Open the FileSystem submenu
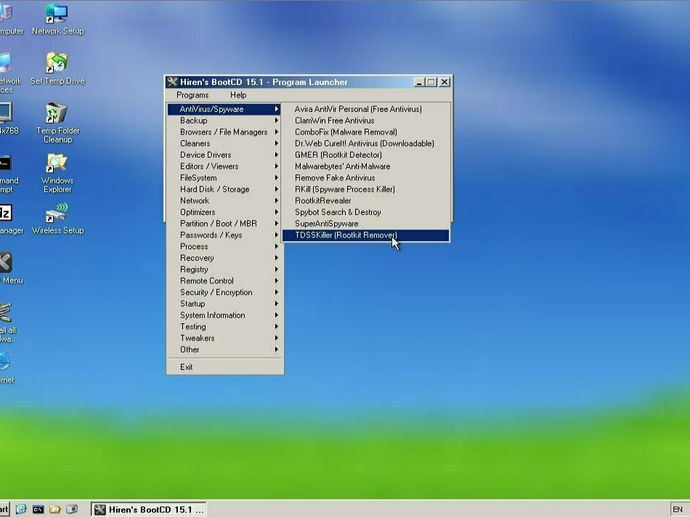 (224, 178)
